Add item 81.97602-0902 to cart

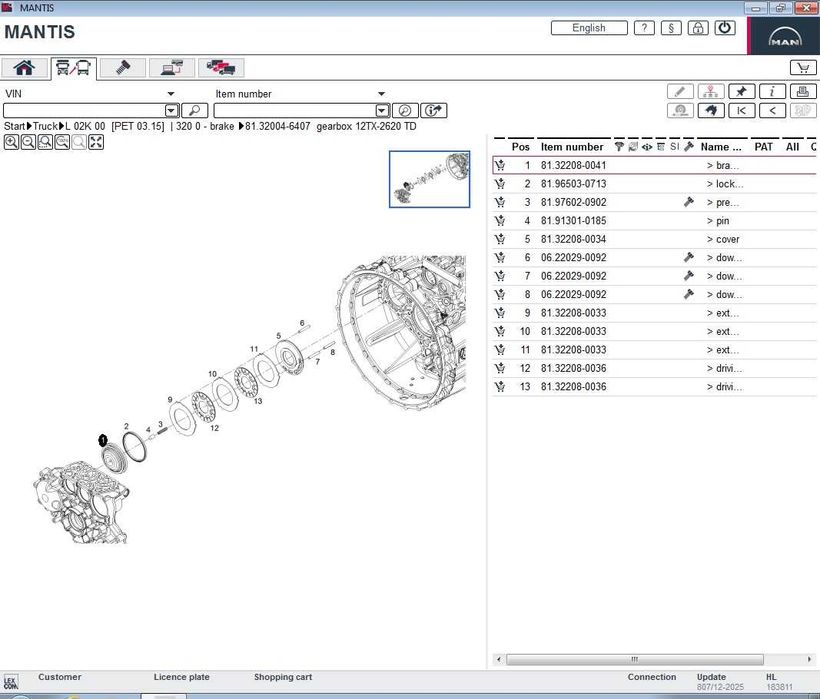[500, 202]
